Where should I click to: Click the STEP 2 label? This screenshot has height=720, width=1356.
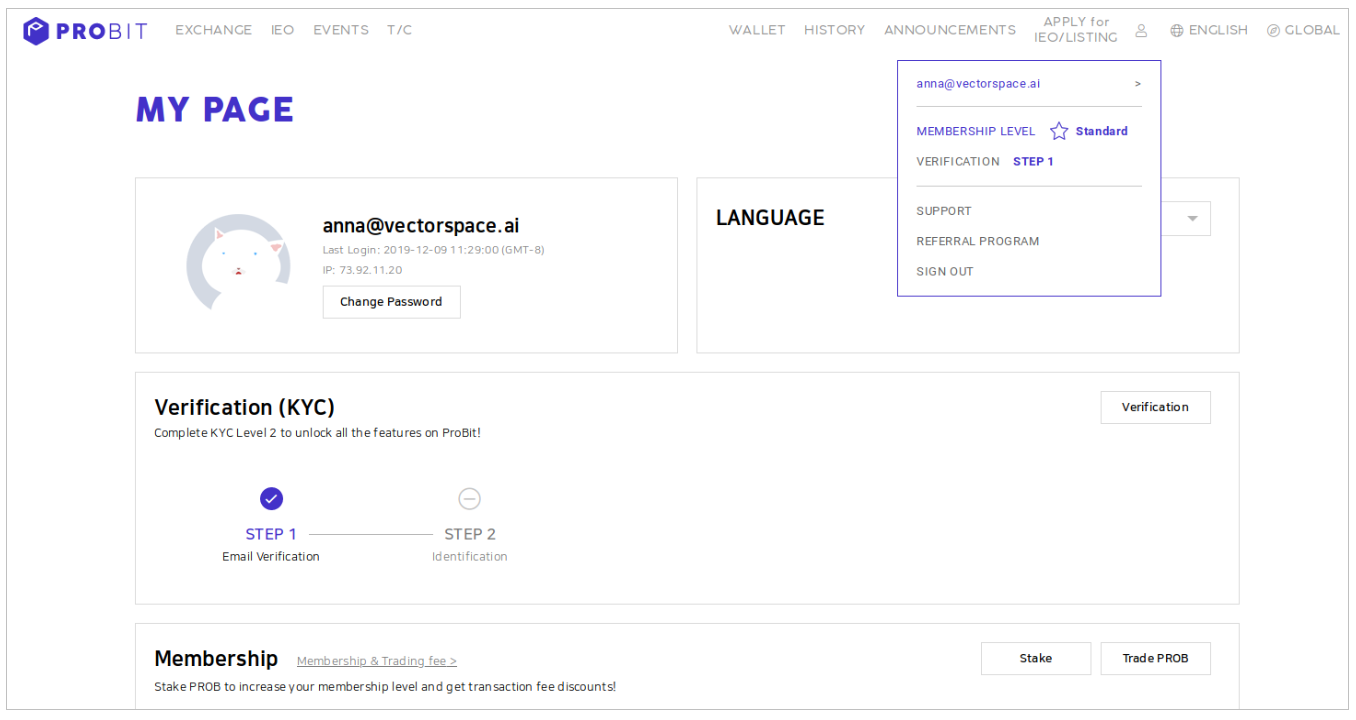click(470, 534)
